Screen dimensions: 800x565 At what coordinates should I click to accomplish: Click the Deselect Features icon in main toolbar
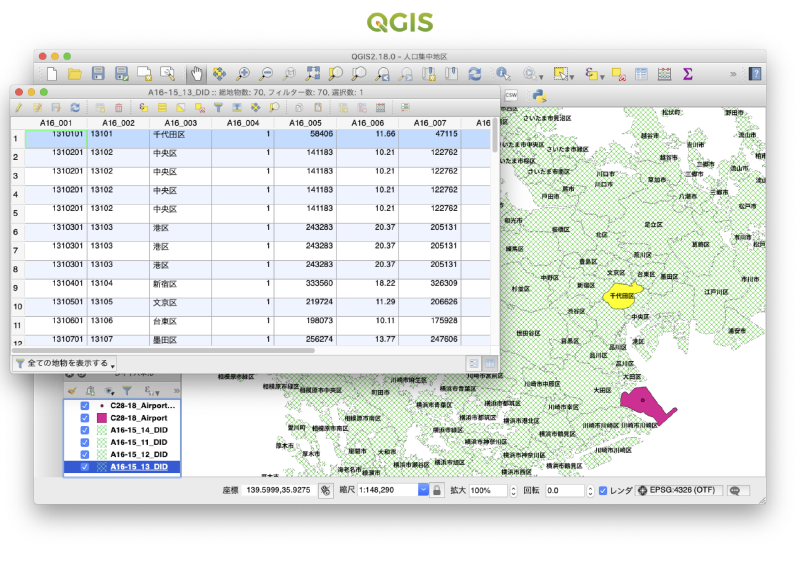(618, 75)
